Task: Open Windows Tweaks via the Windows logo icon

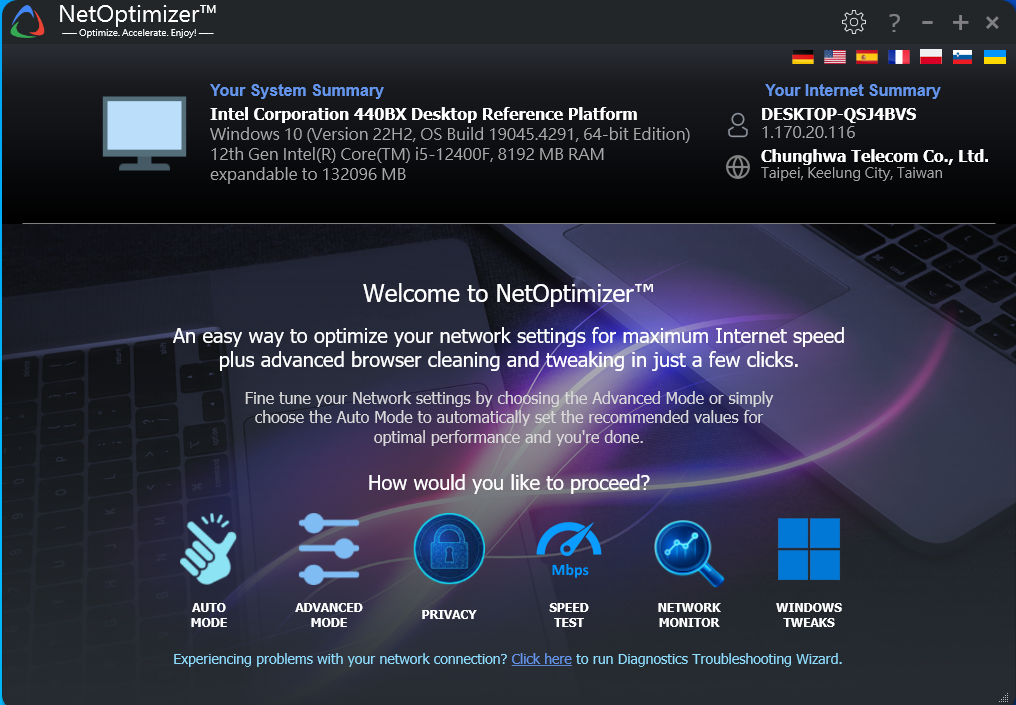Action: [809, 549]
